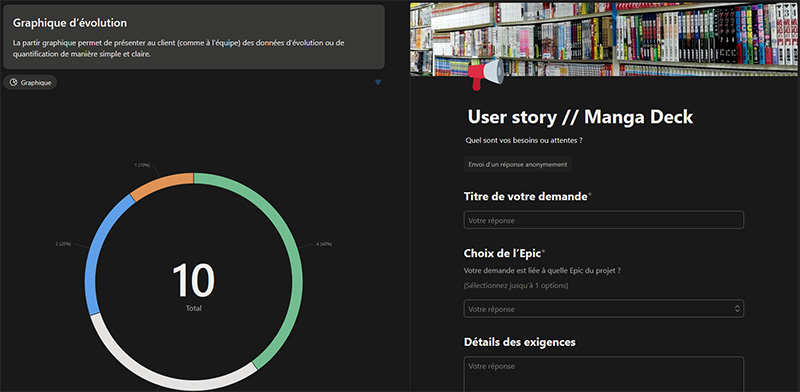The height and width of the screenshot is (392, 800).
Task: Click 'Quel sont vos besoins ou attentes ?' text
Action: [524, 140]
